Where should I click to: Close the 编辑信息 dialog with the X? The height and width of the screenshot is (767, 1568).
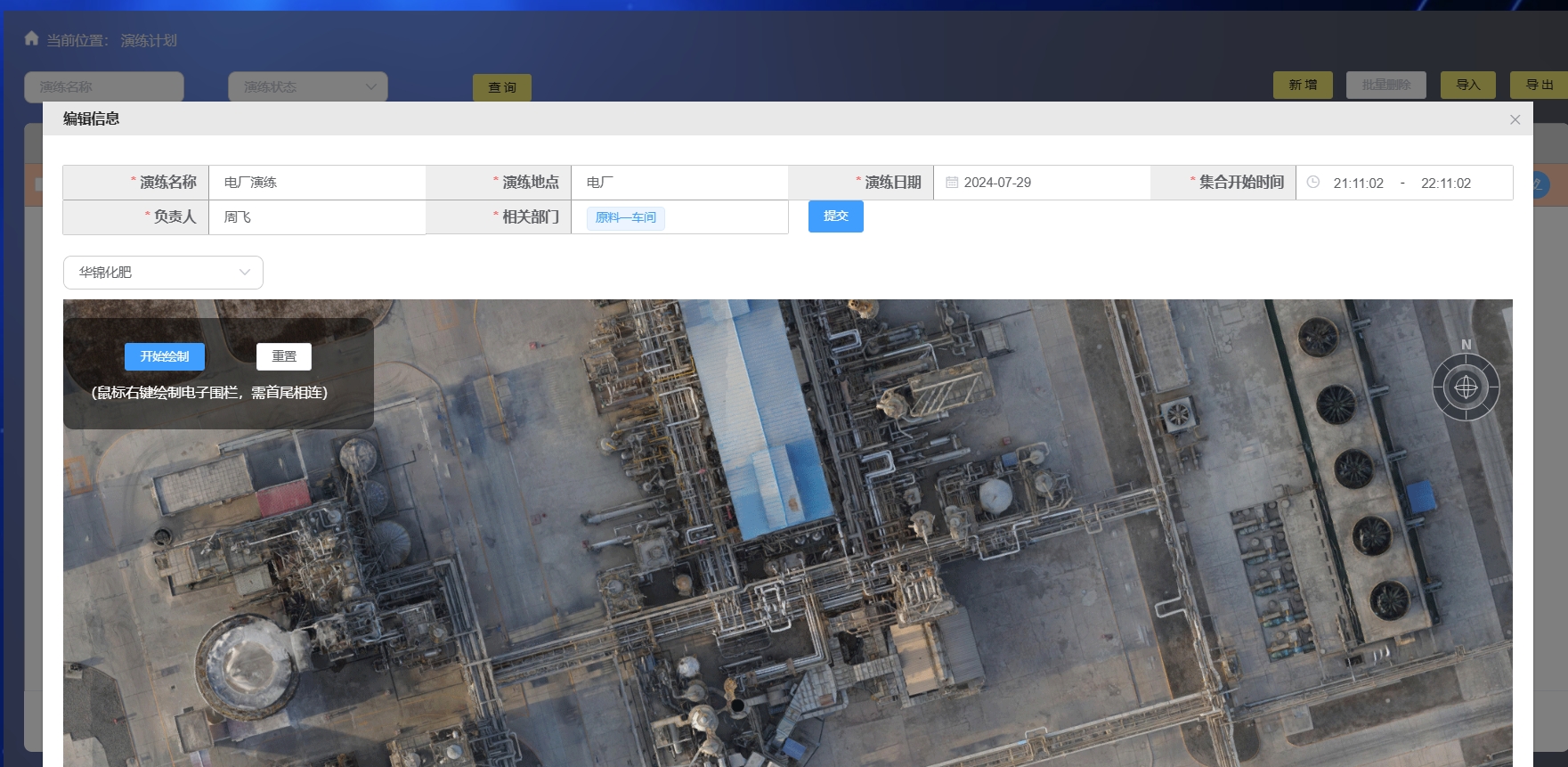click(x=1515, y=119)
